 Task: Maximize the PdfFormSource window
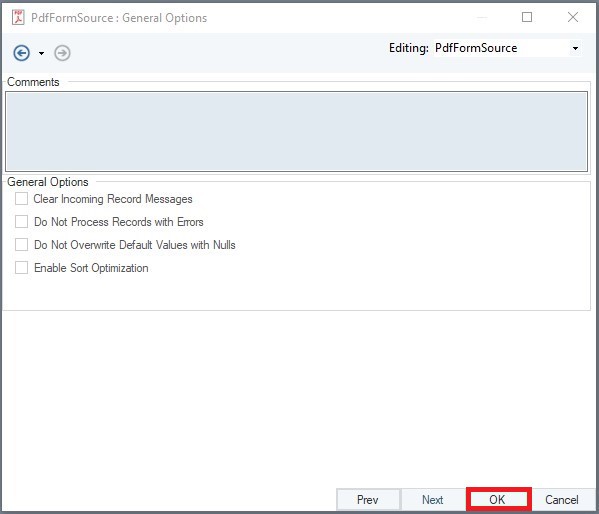pos(527,17)
